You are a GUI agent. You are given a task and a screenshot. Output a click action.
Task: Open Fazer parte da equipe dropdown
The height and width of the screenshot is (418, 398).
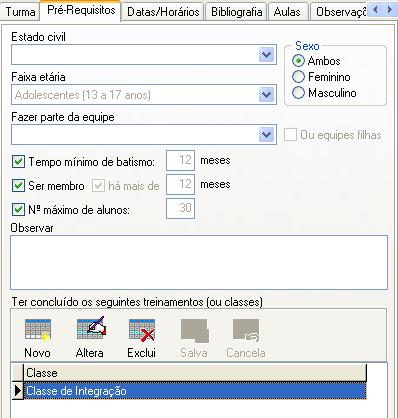pyautogui.click(x=266, y=135)
